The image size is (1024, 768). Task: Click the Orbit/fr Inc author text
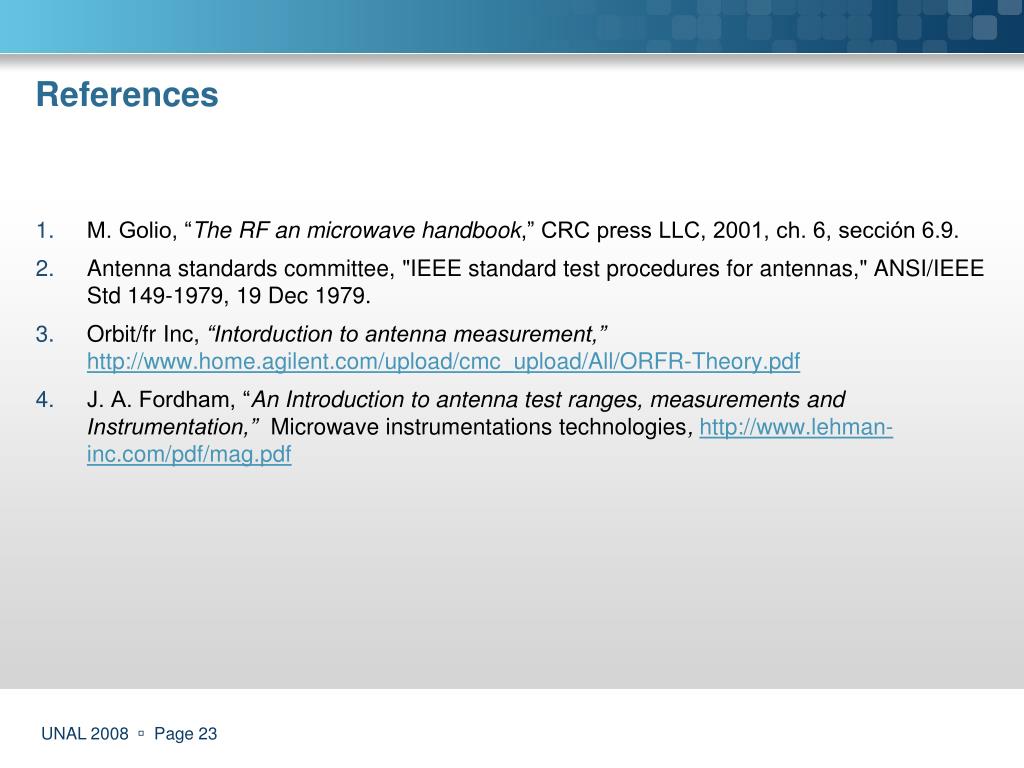[x=142, y=334]
